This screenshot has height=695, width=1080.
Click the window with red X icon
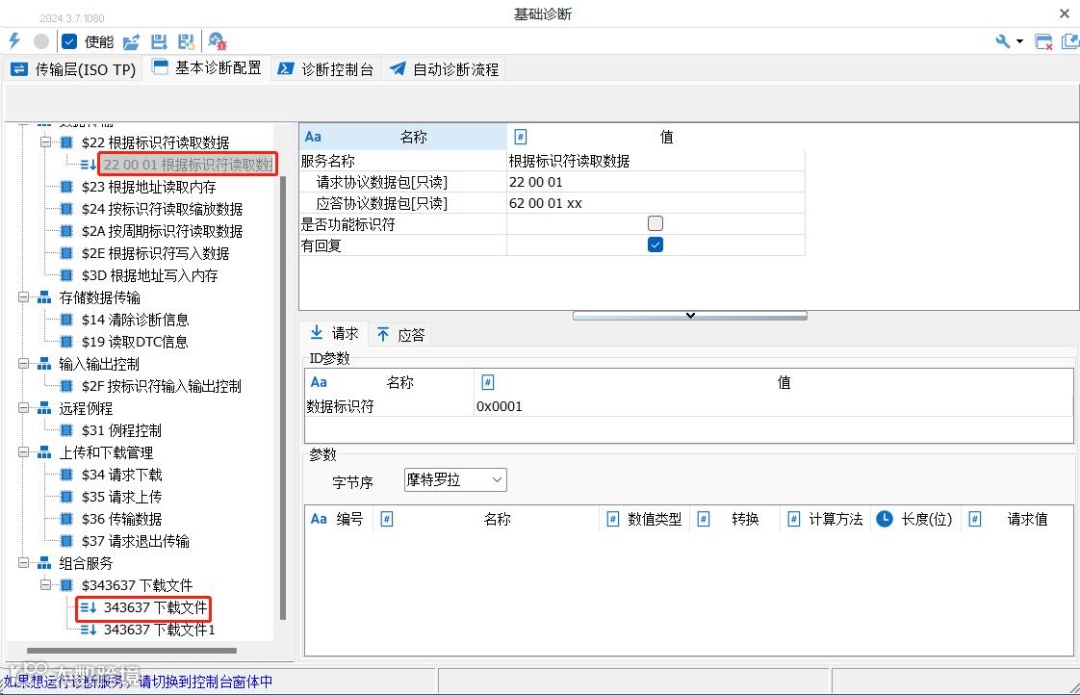click(1043, 42)
